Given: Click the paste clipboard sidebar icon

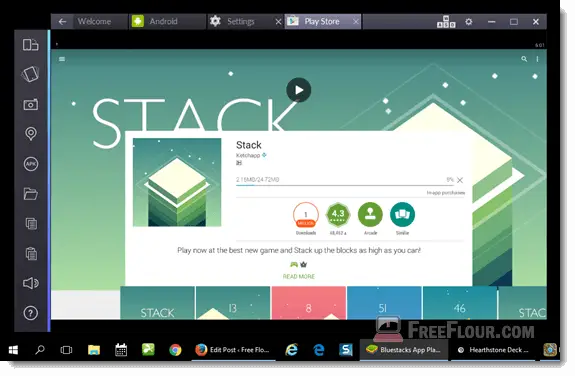Looking at the screenshot, I should coord(31,253).
